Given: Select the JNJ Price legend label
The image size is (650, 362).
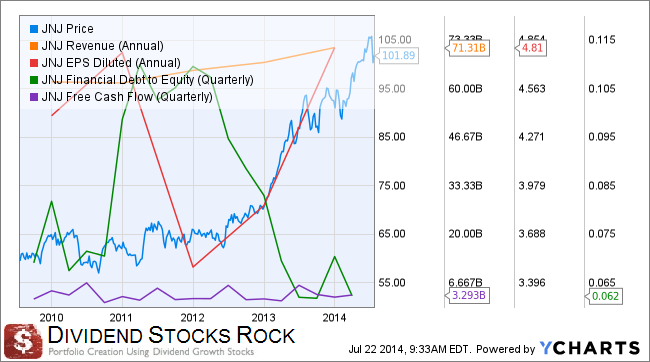Looking at the screenshot, I should pyautogui.click(x=68, y=29).
